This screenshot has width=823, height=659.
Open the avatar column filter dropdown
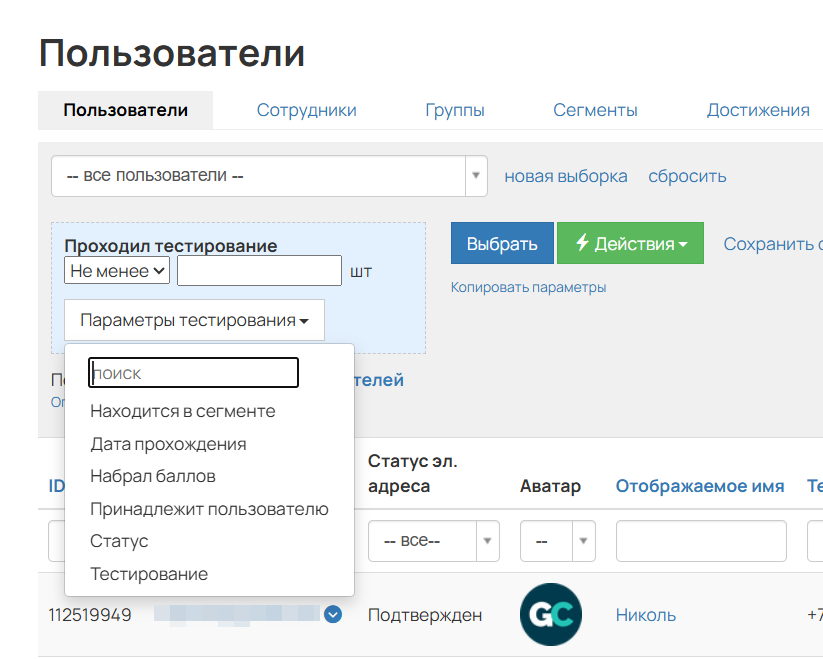(557, 540)
